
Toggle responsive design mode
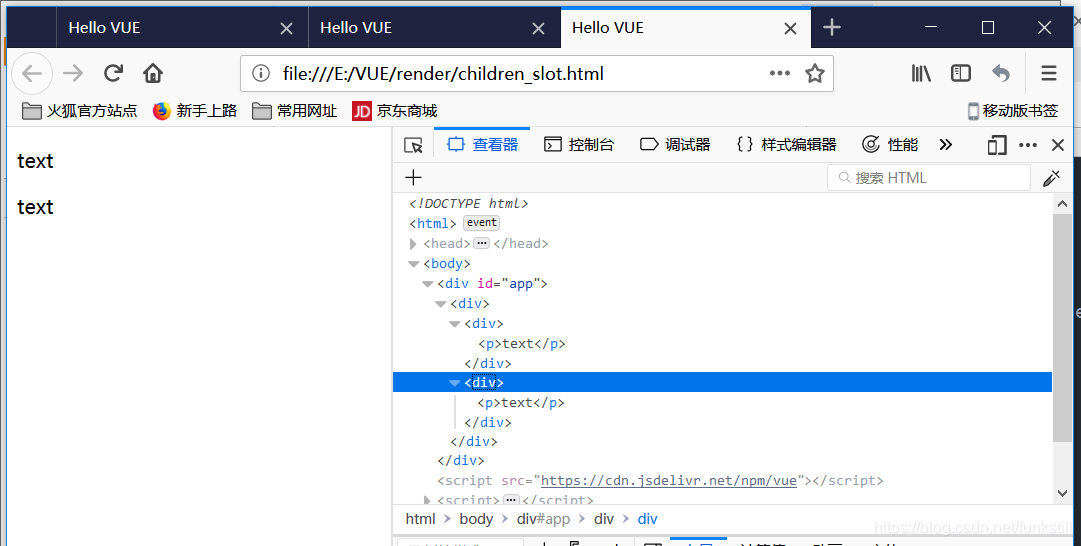[997, 145]
